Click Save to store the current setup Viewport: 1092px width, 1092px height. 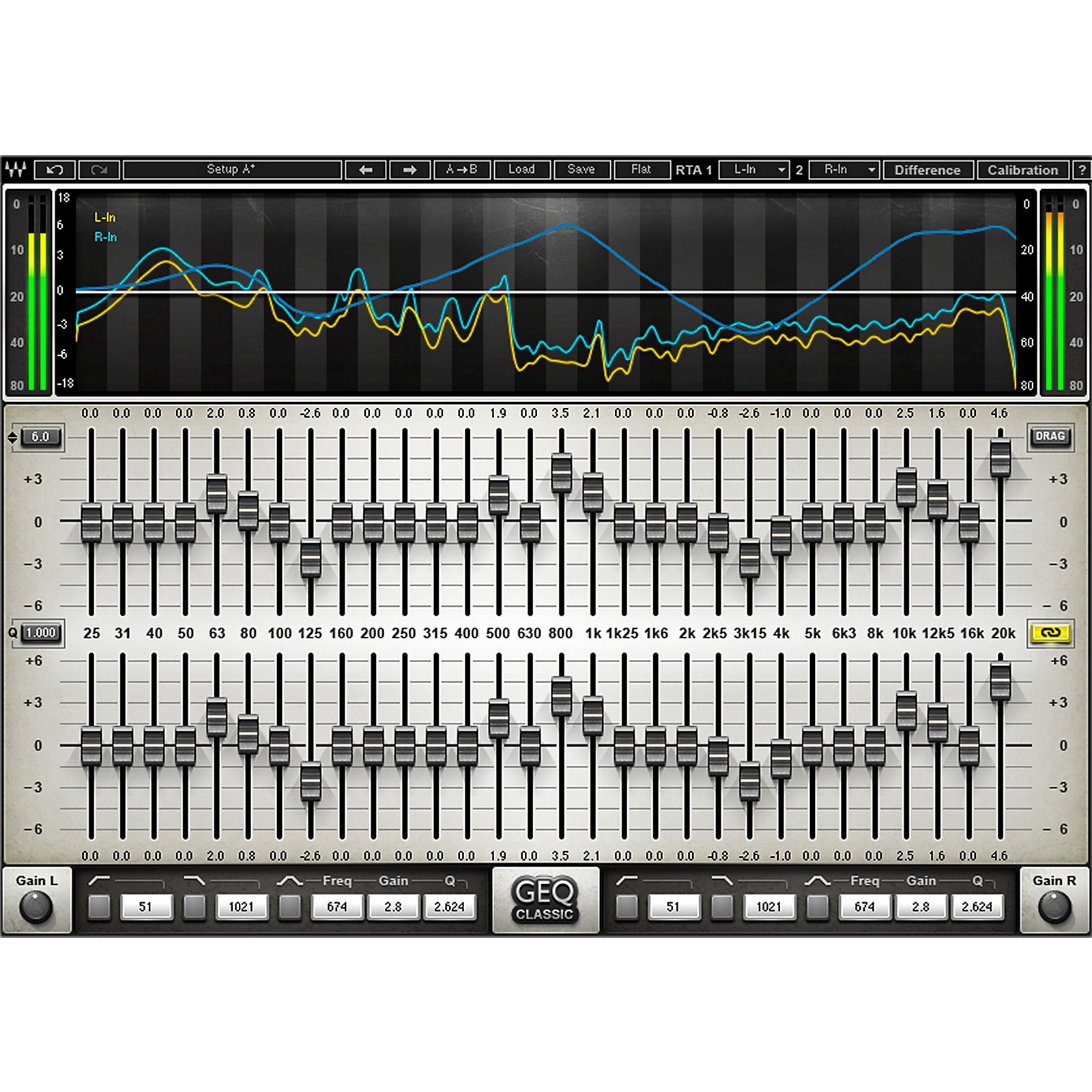coord(581,170)
